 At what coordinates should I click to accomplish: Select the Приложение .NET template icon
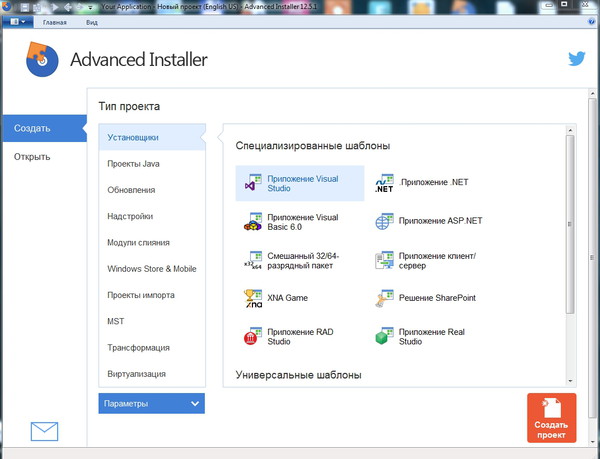[x=383, y=184]
